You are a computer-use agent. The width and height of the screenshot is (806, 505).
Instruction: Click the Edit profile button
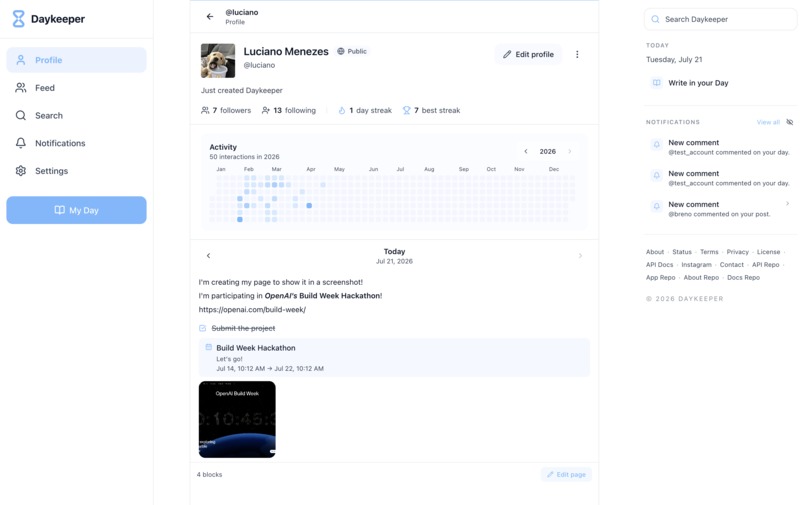point(528,55)
